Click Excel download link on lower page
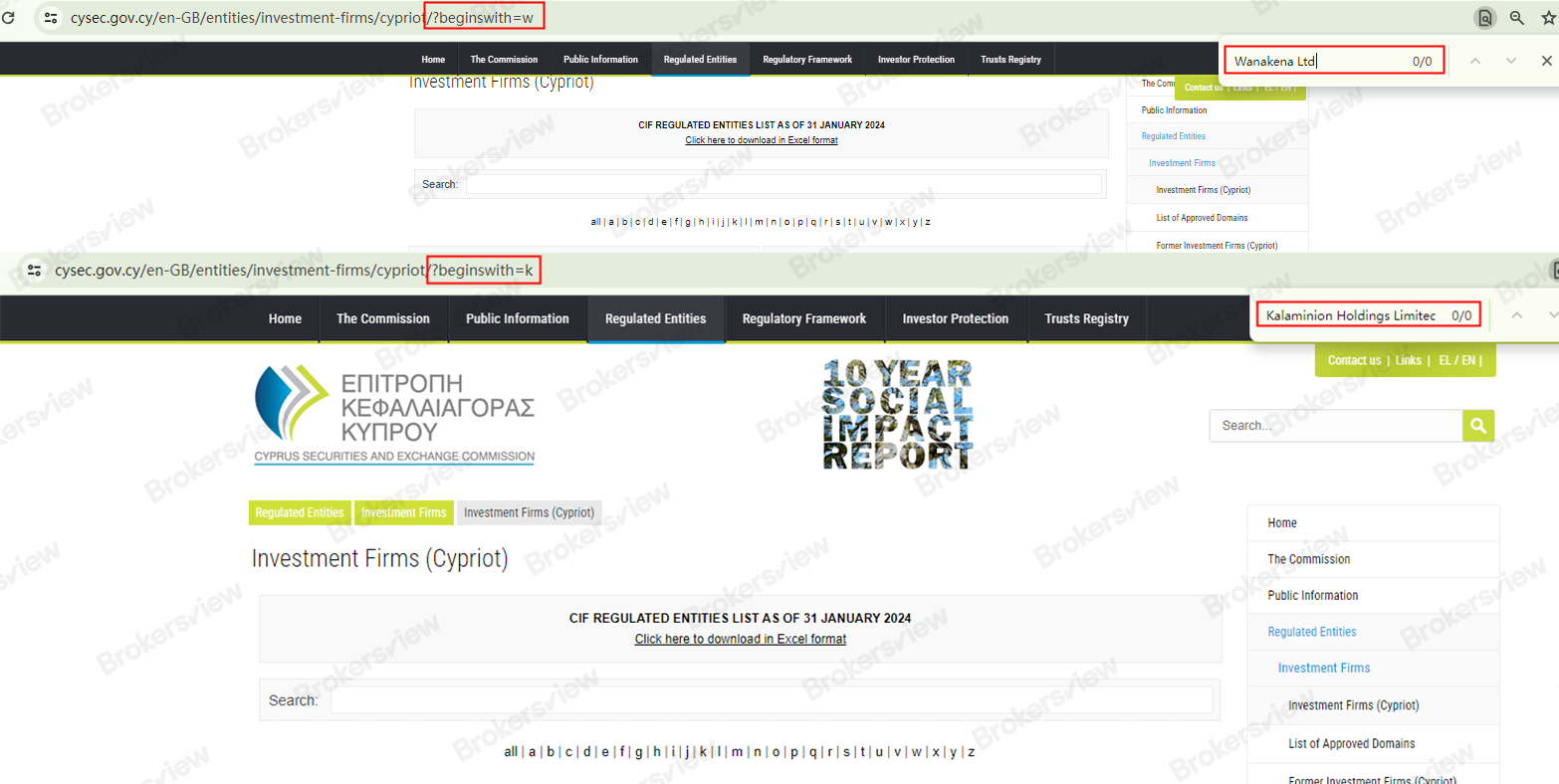This screenshot has width=1559, height=784. pyautogui.click(x=741, y=639)
